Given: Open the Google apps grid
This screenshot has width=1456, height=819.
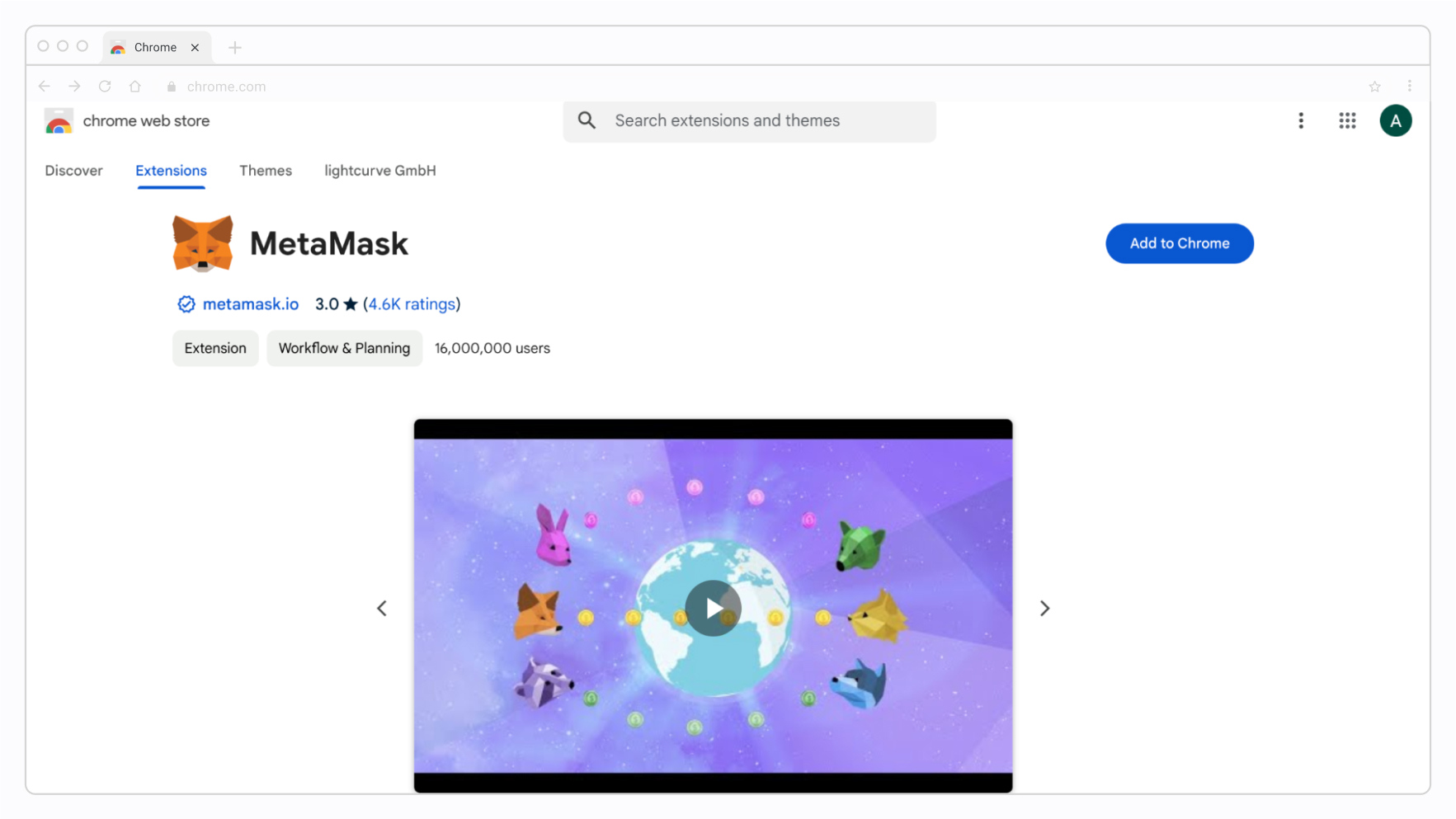Looking at the screenshot, I should point(1347,120).
